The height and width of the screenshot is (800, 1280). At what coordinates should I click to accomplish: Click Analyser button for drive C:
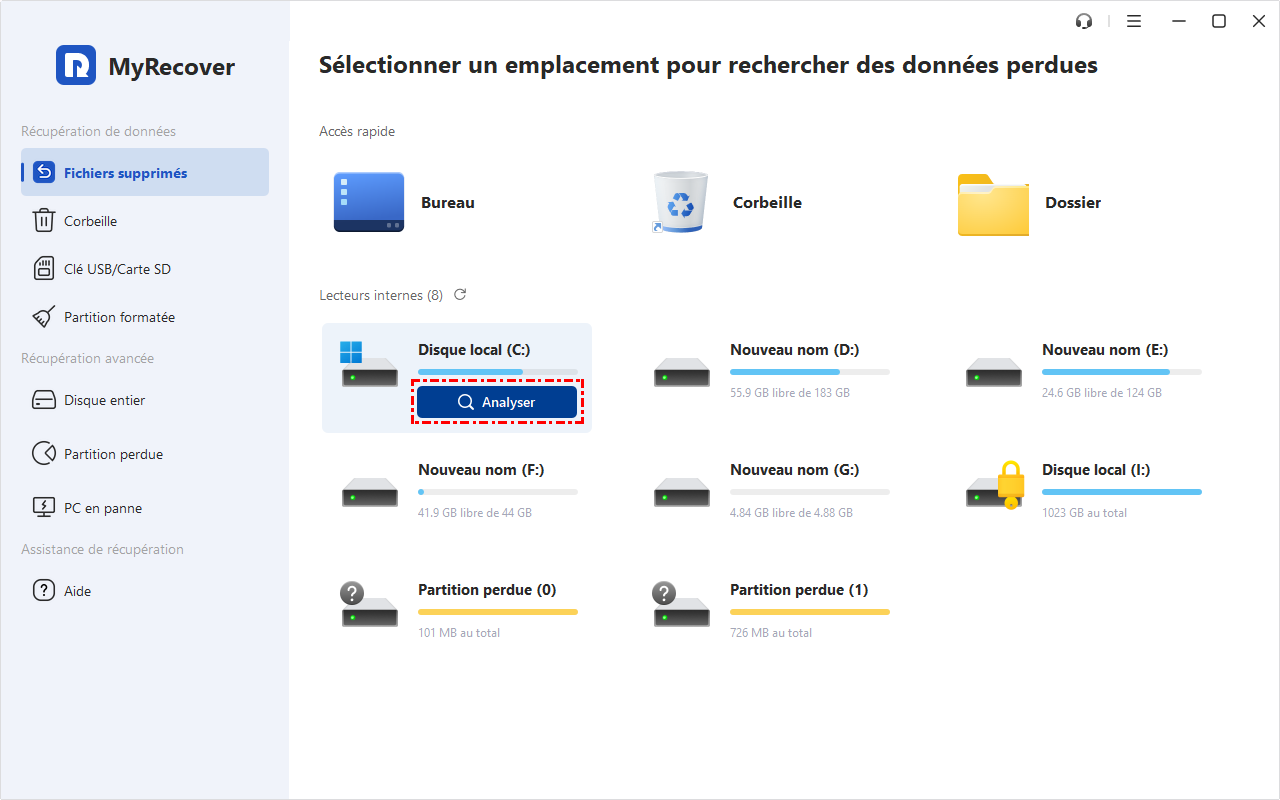497,402
